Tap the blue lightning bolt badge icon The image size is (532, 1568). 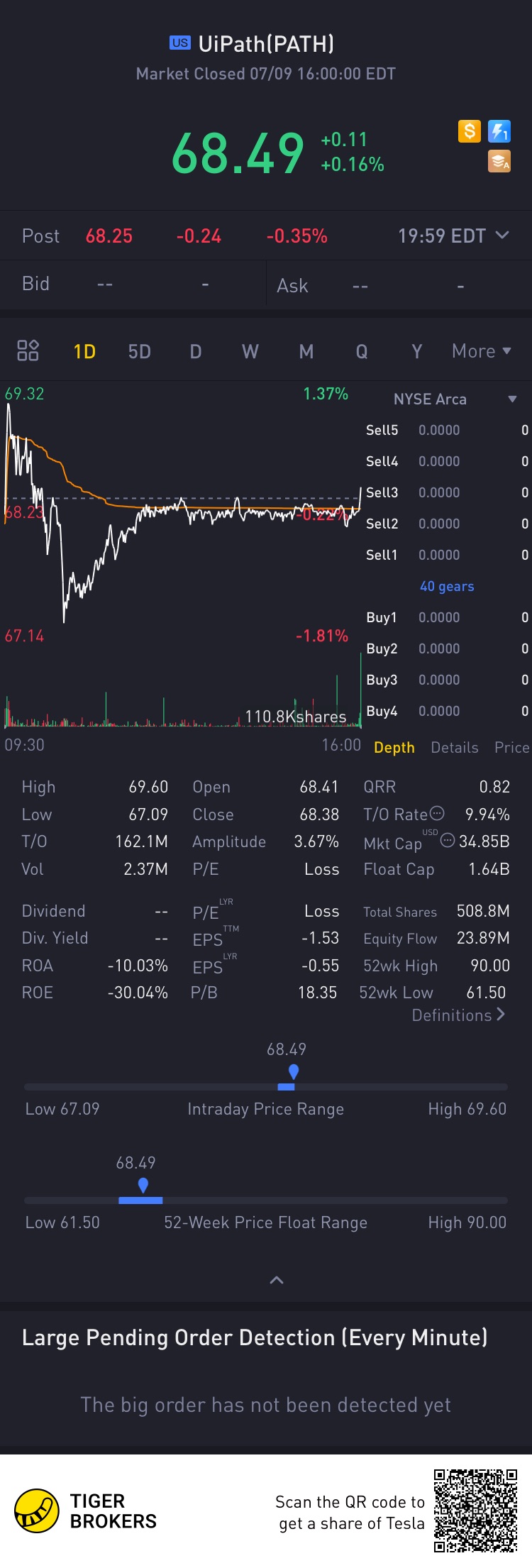pyautogui.click(x=499, y=131)
